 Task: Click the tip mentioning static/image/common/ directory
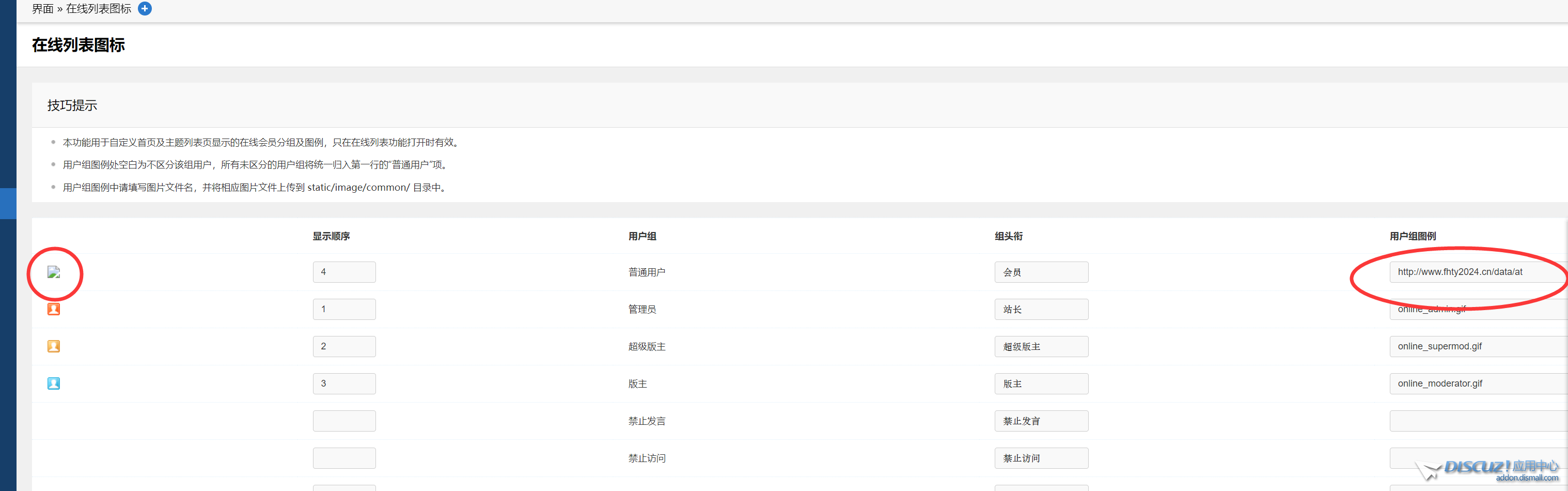[256, 188]
